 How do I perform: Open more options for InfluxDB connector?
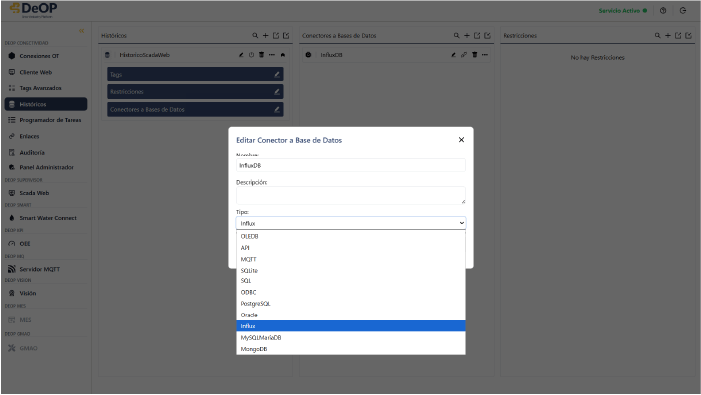[x=485, y=55]
